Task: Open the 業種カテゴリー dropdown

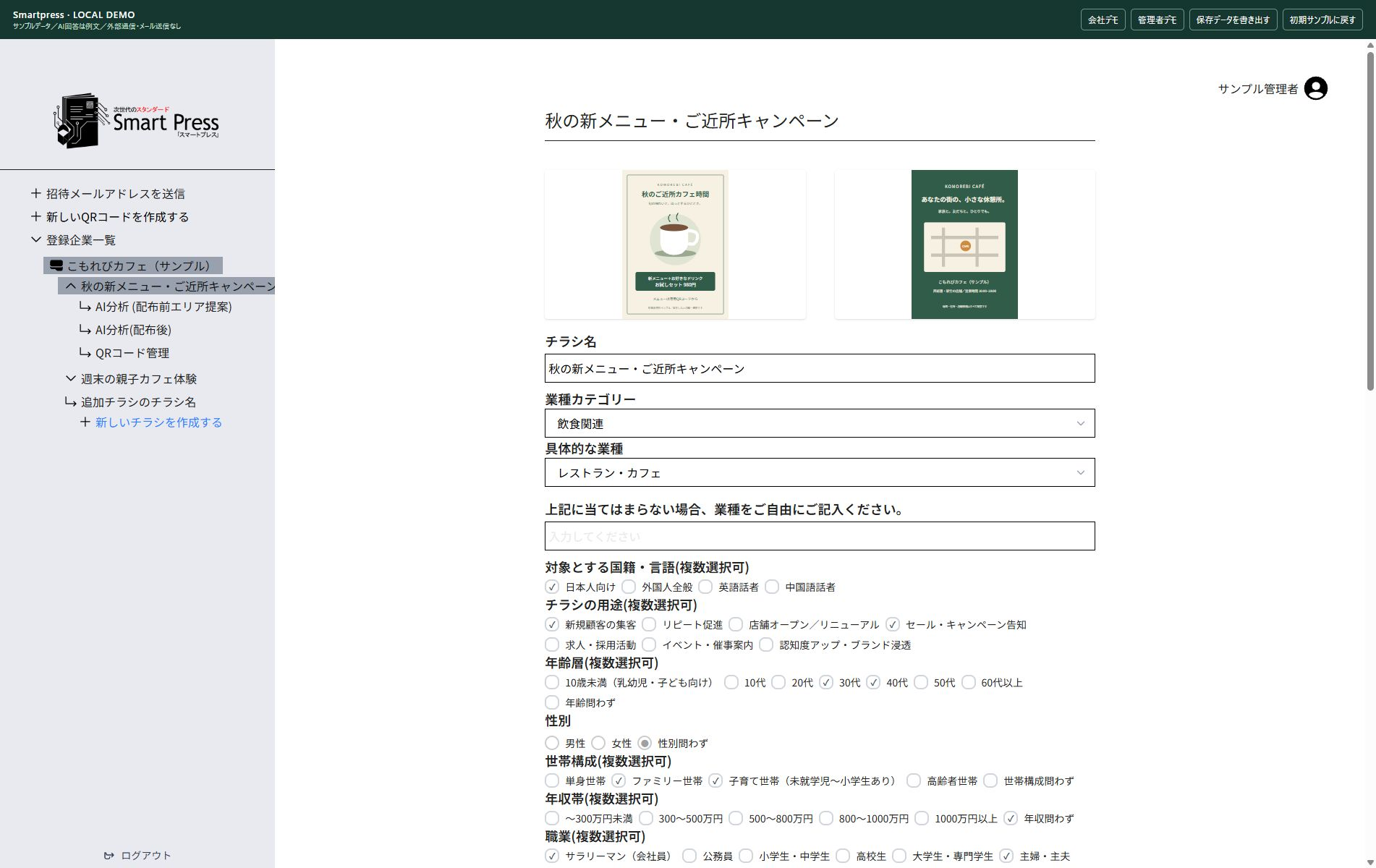Action: click(x=820, y=423)
